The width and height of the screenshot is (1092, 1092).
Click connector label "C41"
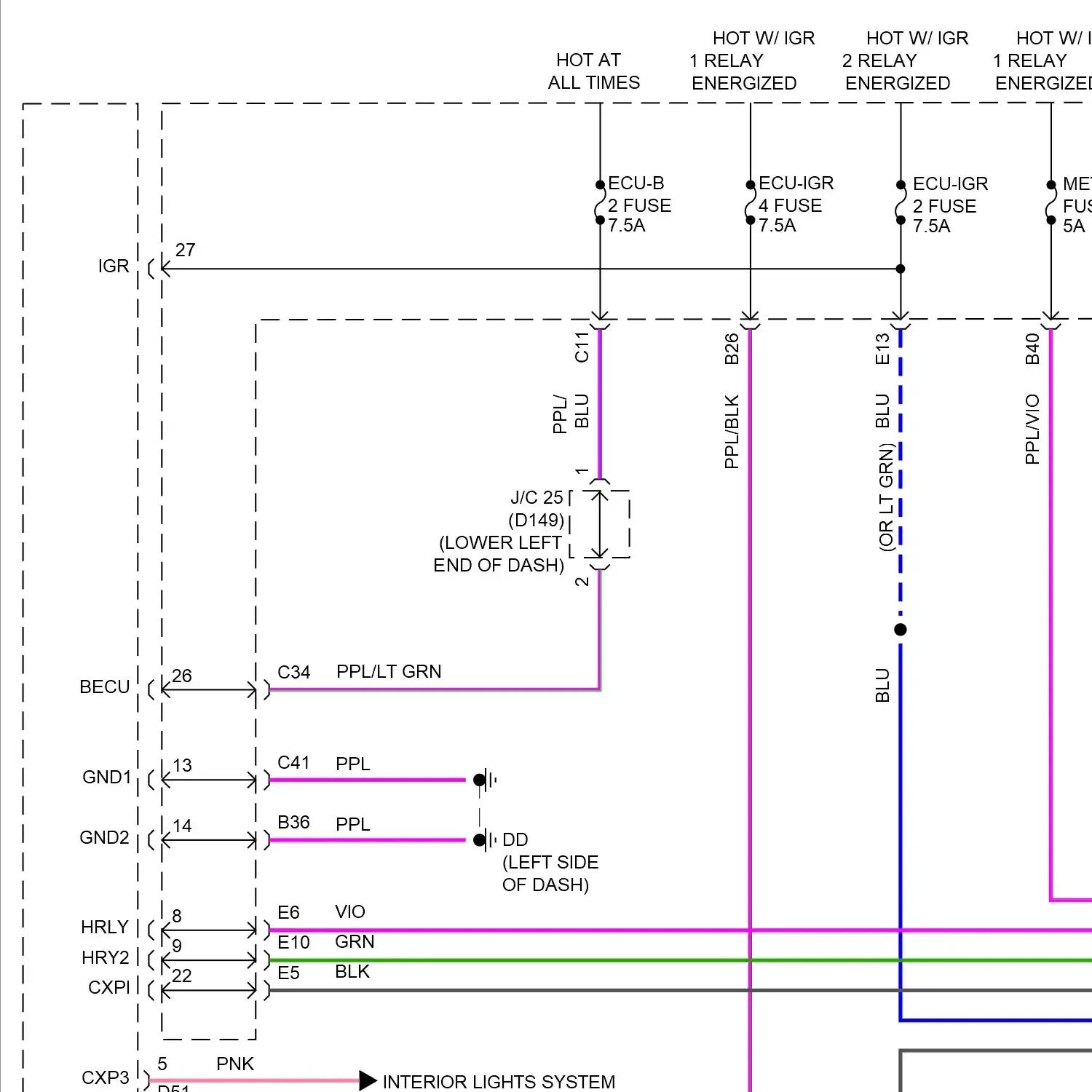click(x=293, y=763)
